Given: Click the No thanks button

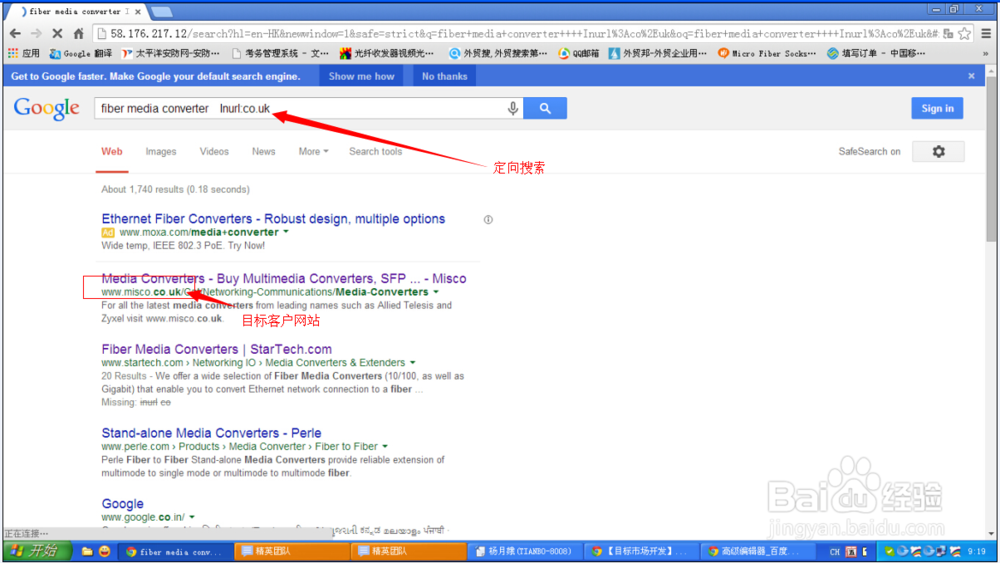Looking at the screenshot, I should point(445,76).
